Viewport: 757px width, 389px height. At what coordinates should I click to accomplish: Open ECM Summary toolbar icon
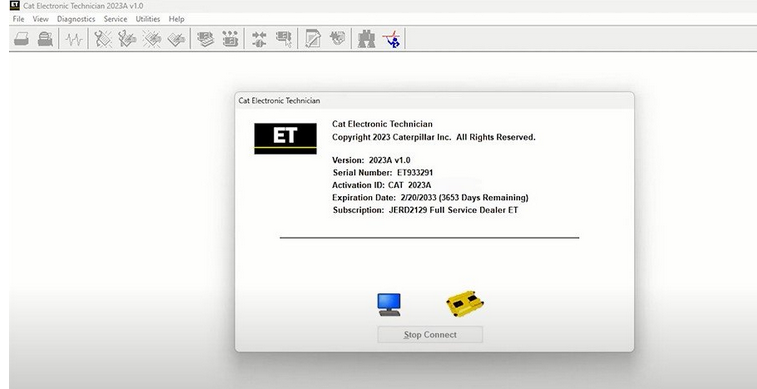tap(206, 39)
